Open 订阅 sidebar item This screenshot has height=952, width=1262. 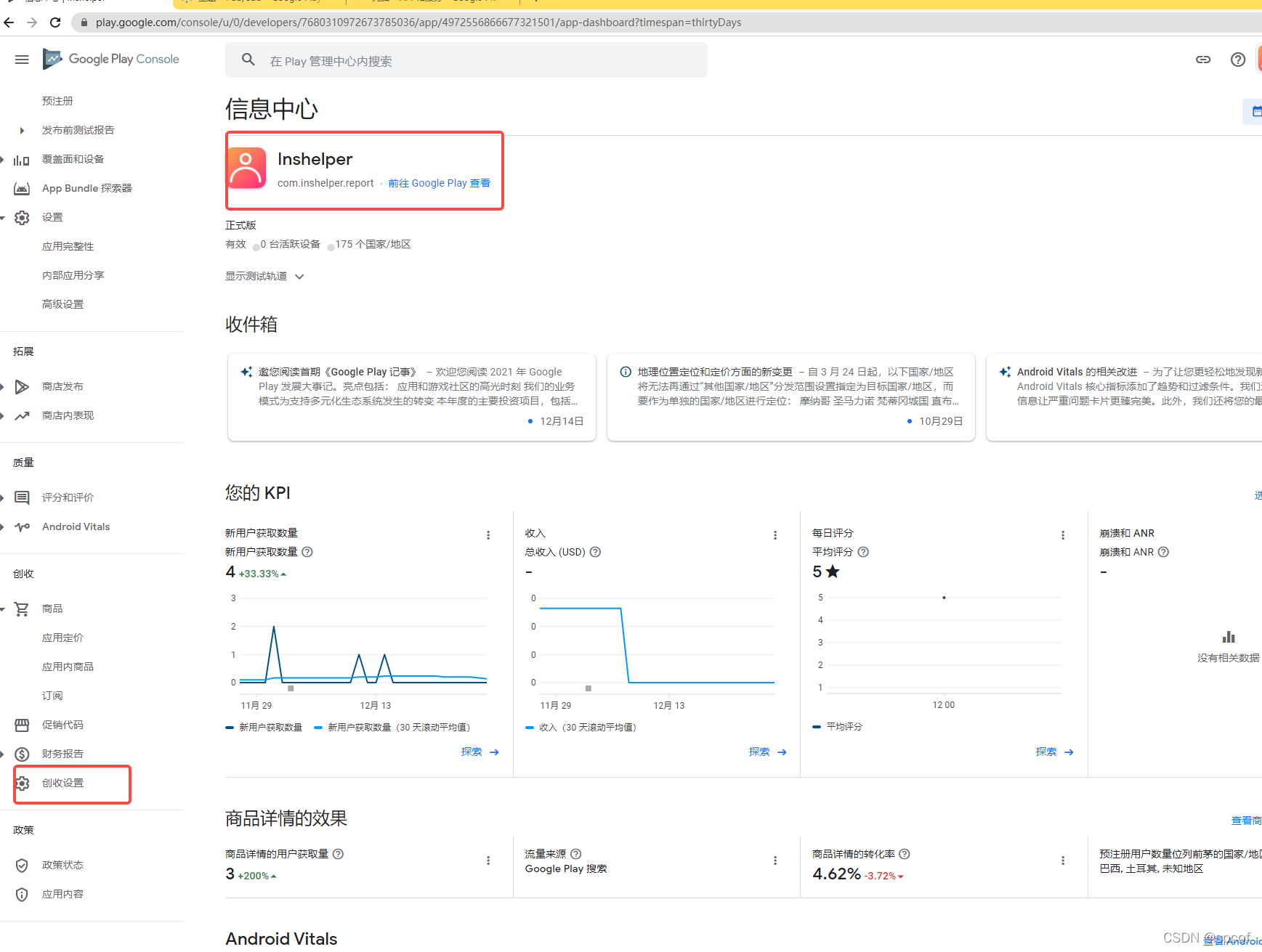(x=52, y=696)
